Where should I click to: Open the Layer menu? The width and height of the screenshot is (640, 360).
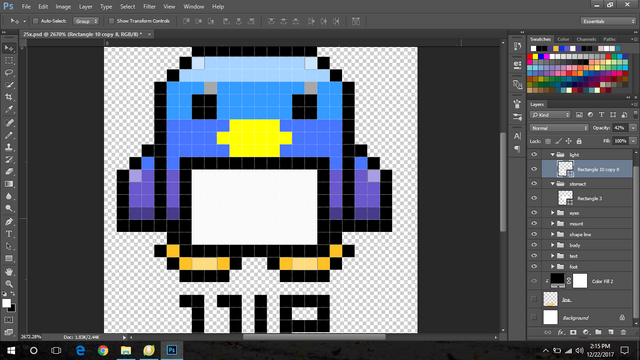(x=85, y=7)
